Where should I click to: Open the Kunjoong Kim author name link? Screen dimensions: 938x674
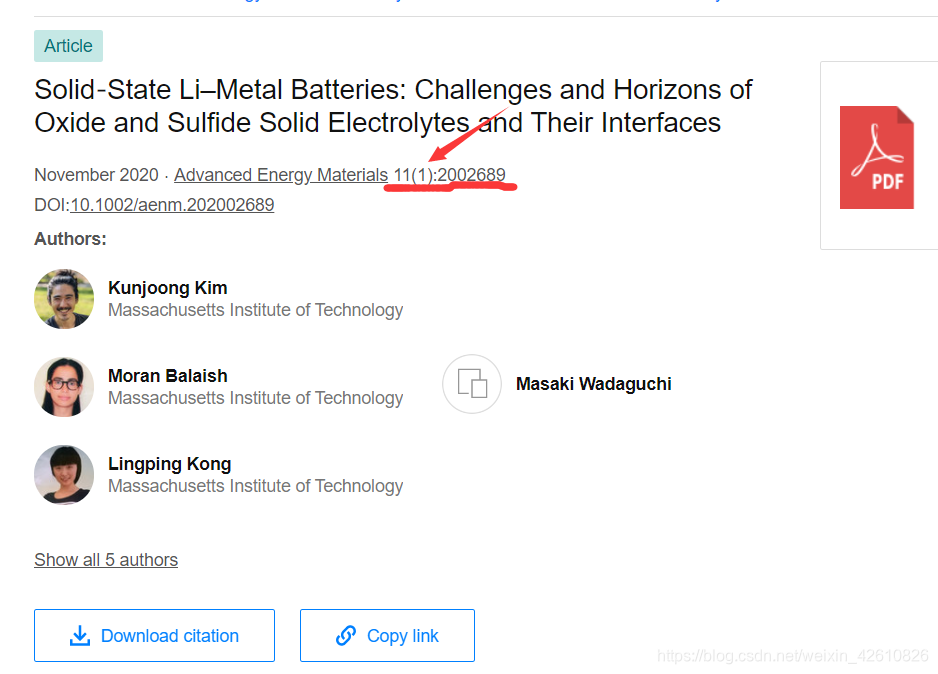pos(168,288)
